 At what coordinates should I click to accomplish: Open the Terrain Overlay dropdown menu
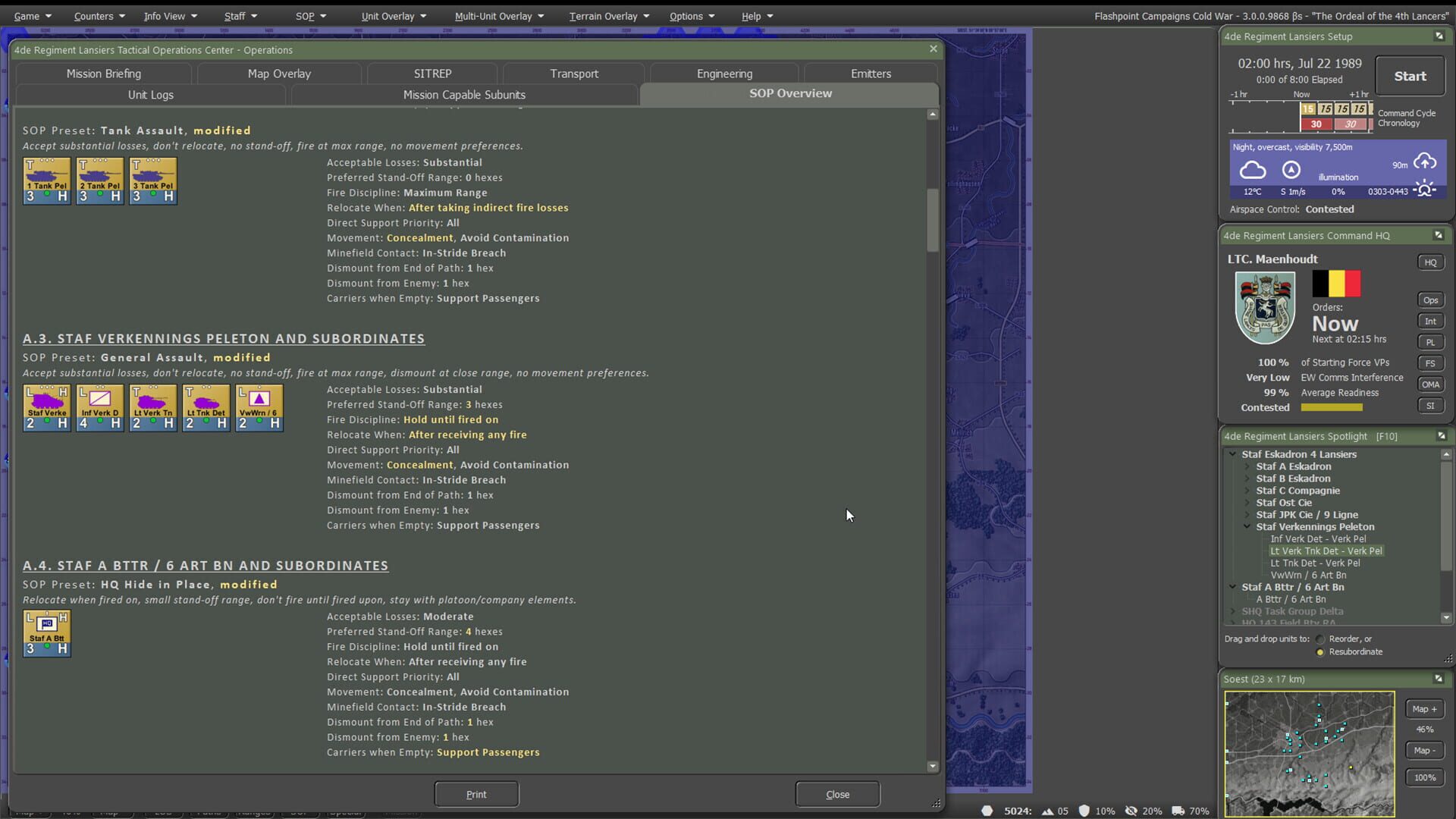click(x=608, y=16)
